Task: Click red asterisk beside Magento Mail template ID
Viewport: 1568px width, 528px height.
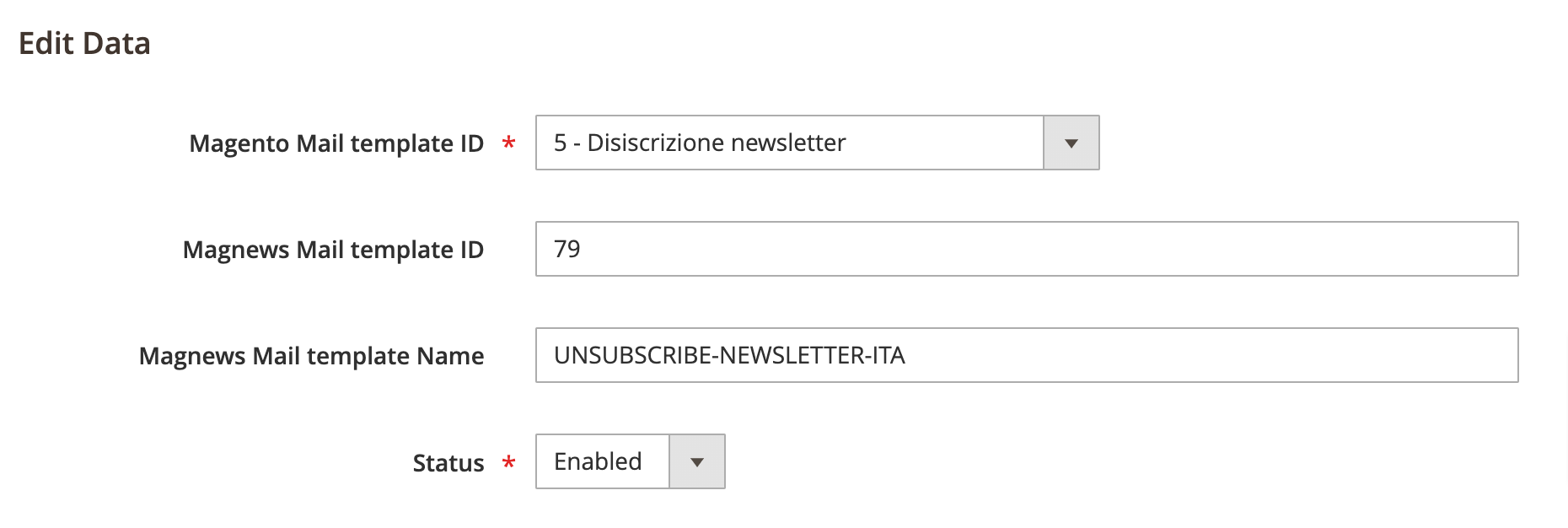Action: pyautogui.click(x=508, y=143)
